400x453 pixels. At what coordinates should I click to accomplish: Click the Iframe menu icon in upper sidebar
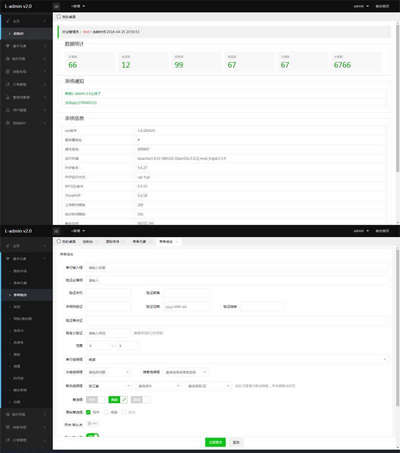tap(8, 123)
